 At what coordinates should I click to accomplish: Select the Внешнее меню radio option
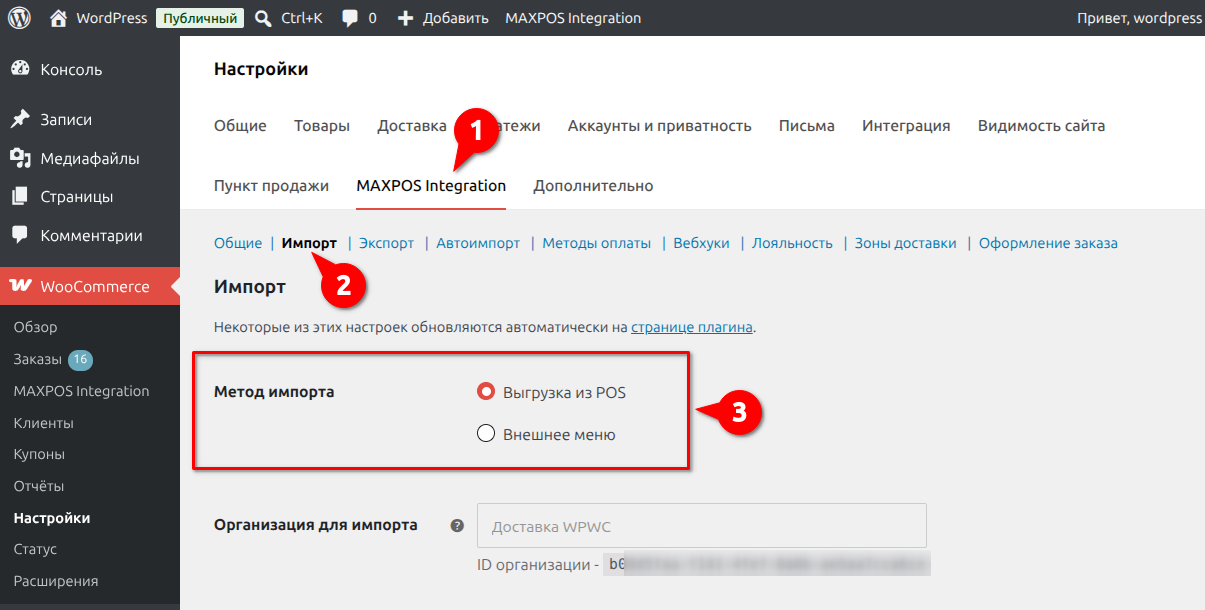[x=487, y=434]
